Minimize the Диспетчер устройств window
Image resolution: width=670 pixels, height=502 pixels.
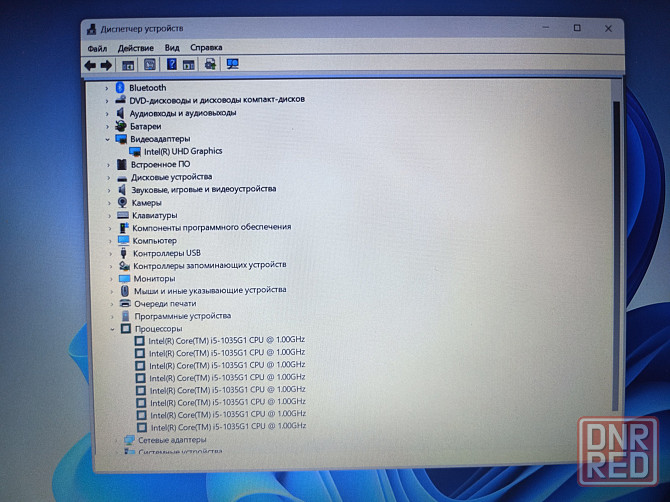546,28
